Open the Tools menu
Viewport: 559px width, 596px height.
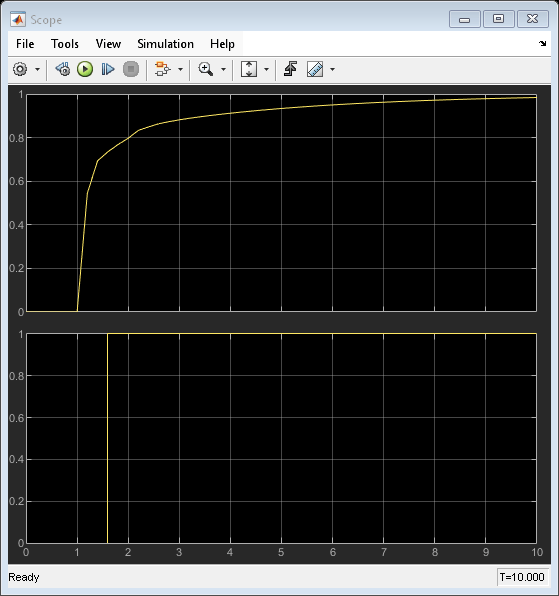click(x=65, y=44)
